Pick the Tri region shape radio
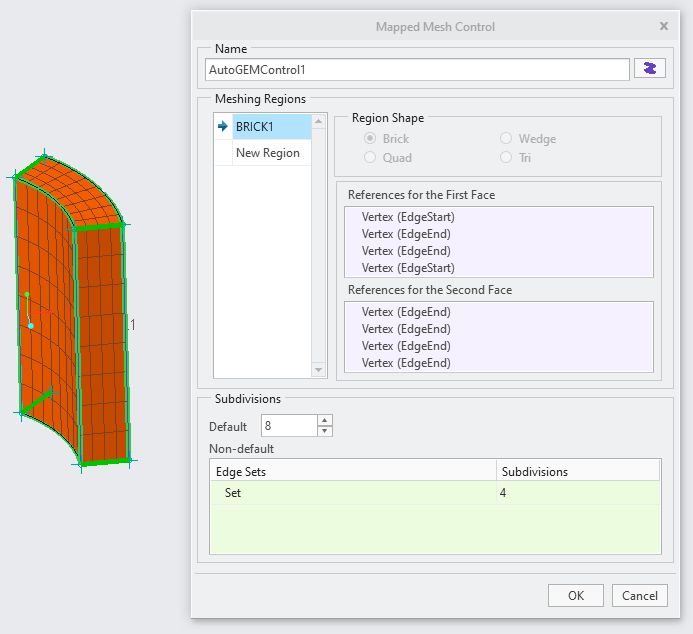 [x=506, y=157]
